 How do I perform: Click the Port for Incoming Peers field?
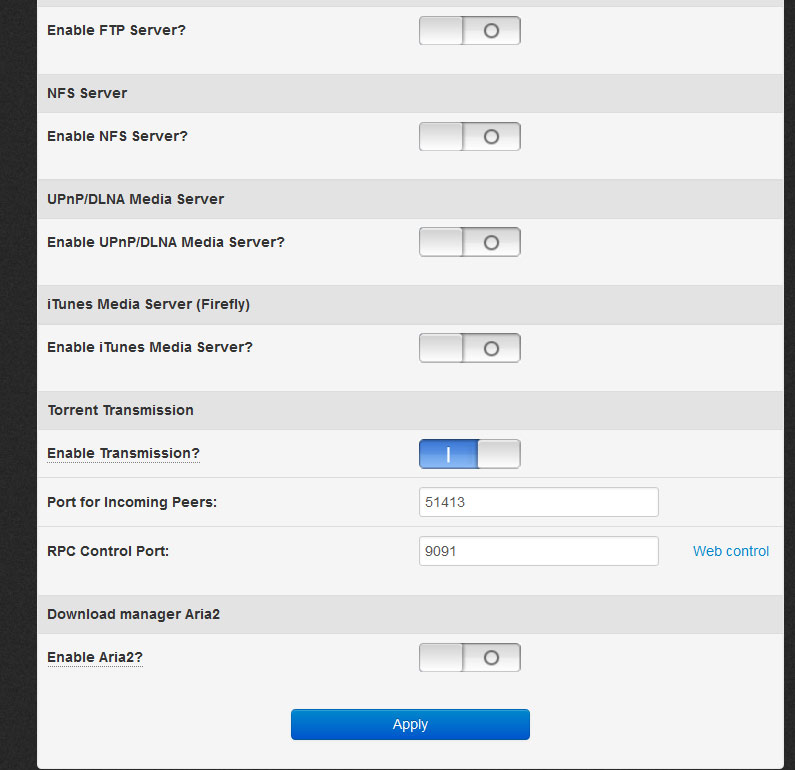pos(538,502)
